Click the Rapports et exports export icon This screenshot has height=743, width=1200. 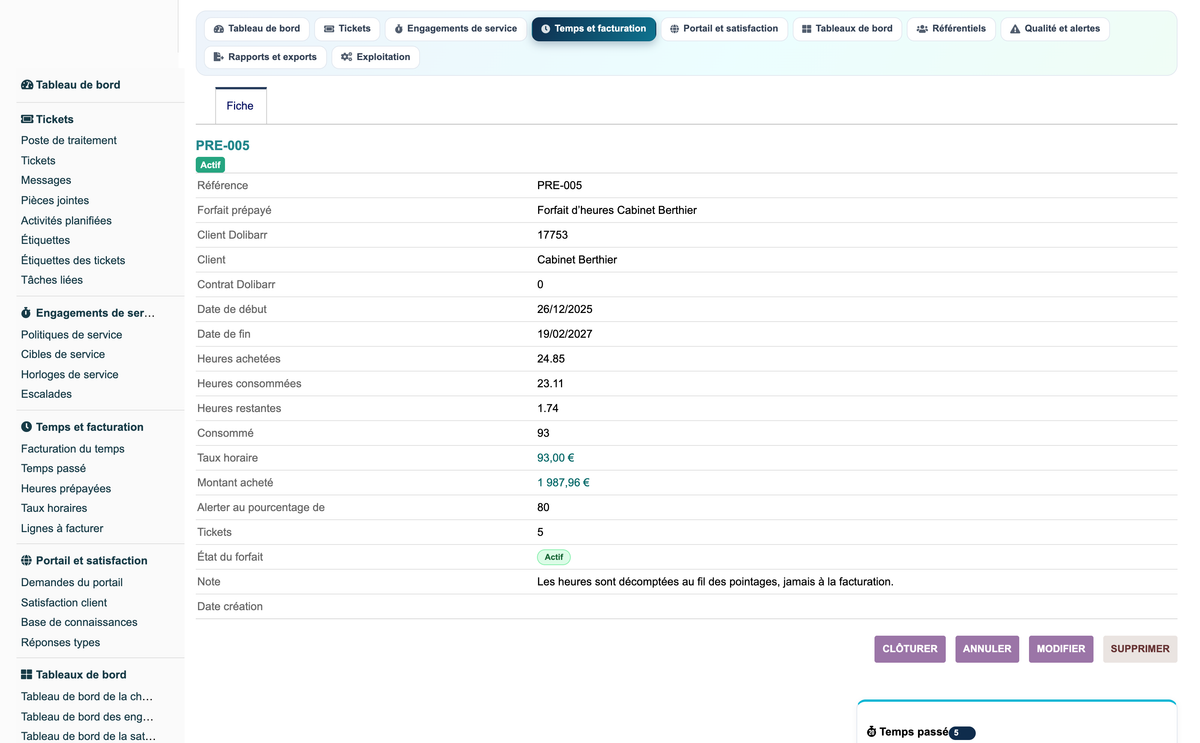click(219, 57)
